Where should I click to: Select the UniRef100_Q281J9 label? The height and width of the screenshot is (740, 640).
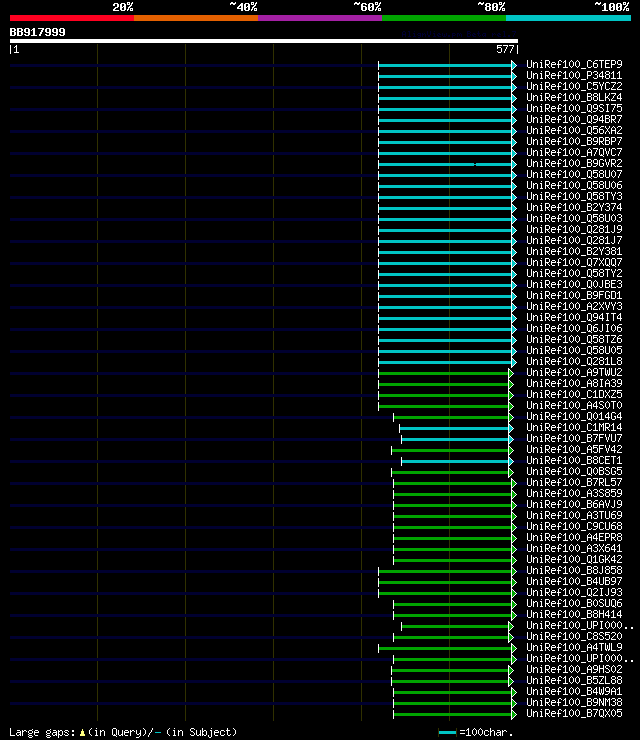[x=574, y=229]
